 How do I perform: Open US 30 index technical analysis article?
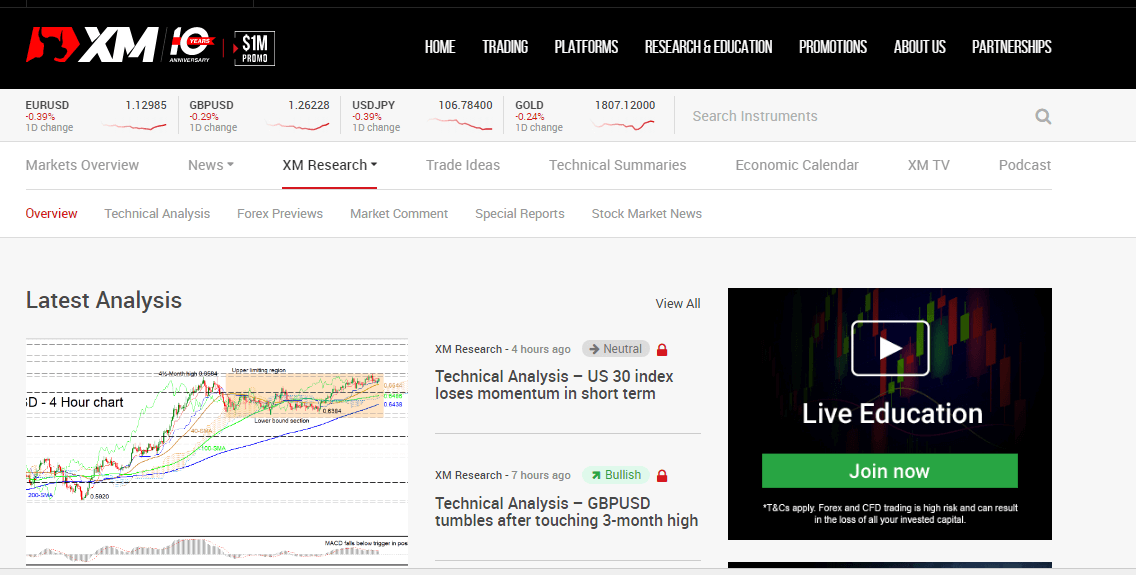point(554,385)
